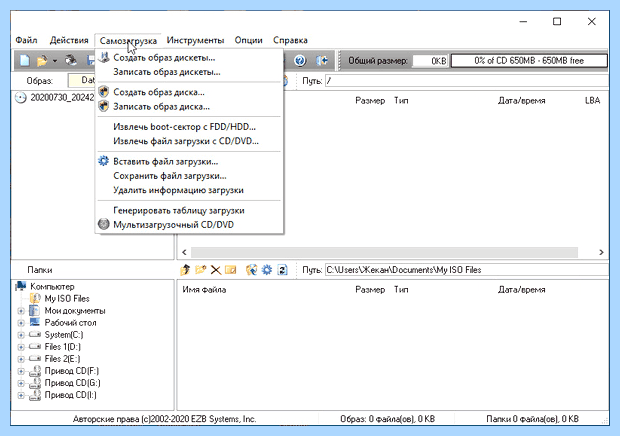Open the Действия menu

pos(69,40)
